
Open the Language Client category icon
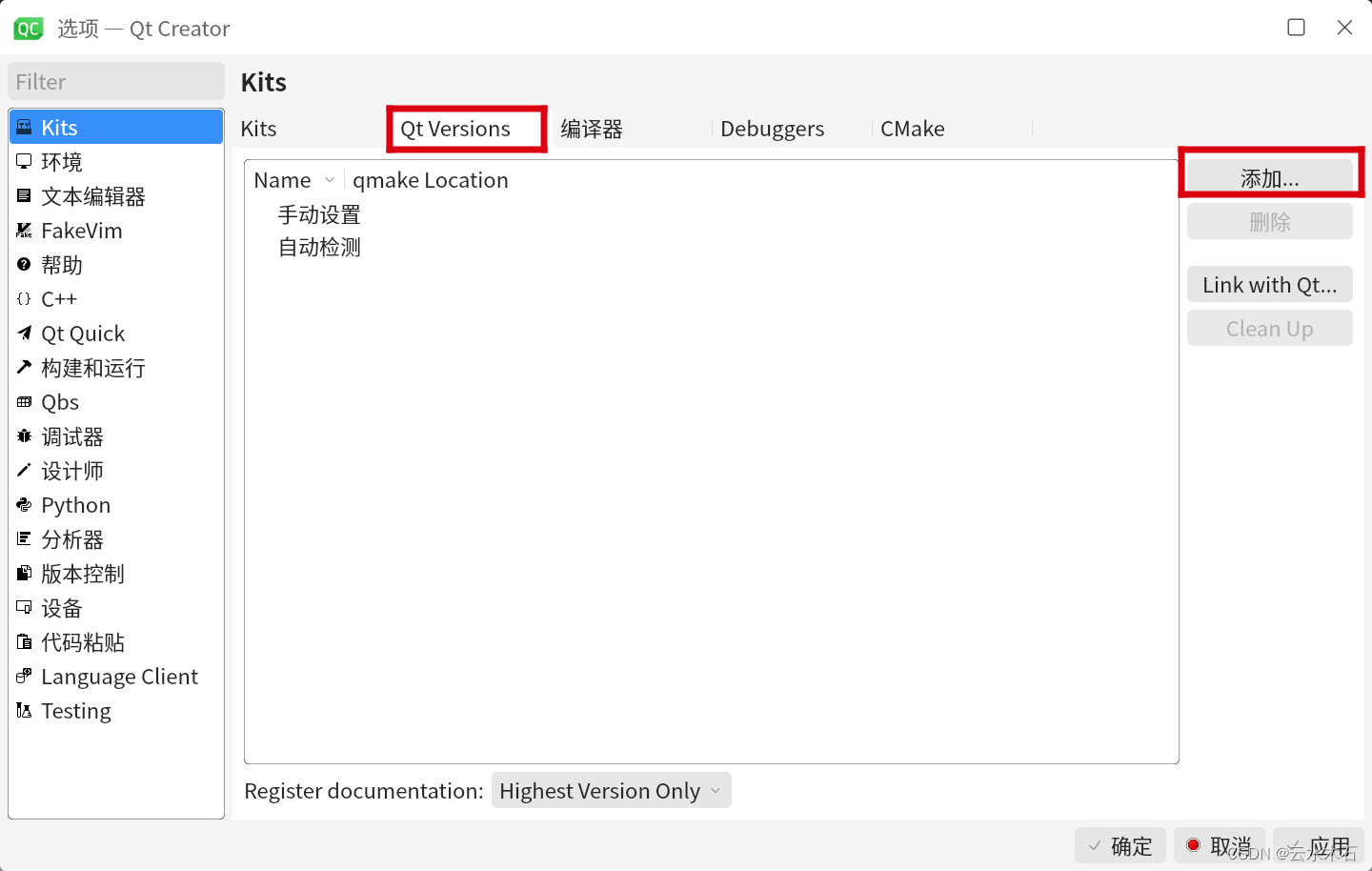pos(24,677)
